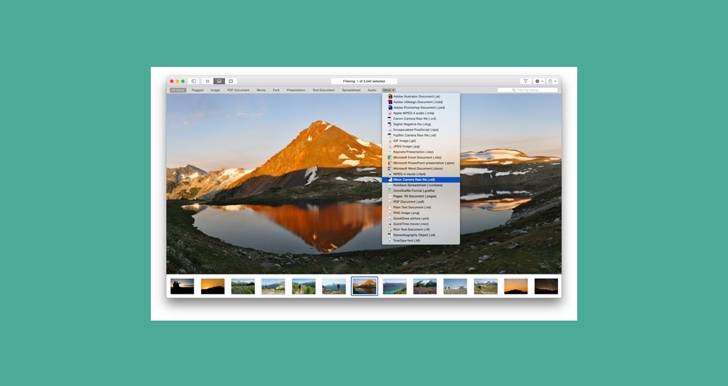Switch to the Flagged filter tab
The width and height of the screenshot is (728, 386).
(x=198, y=90)
